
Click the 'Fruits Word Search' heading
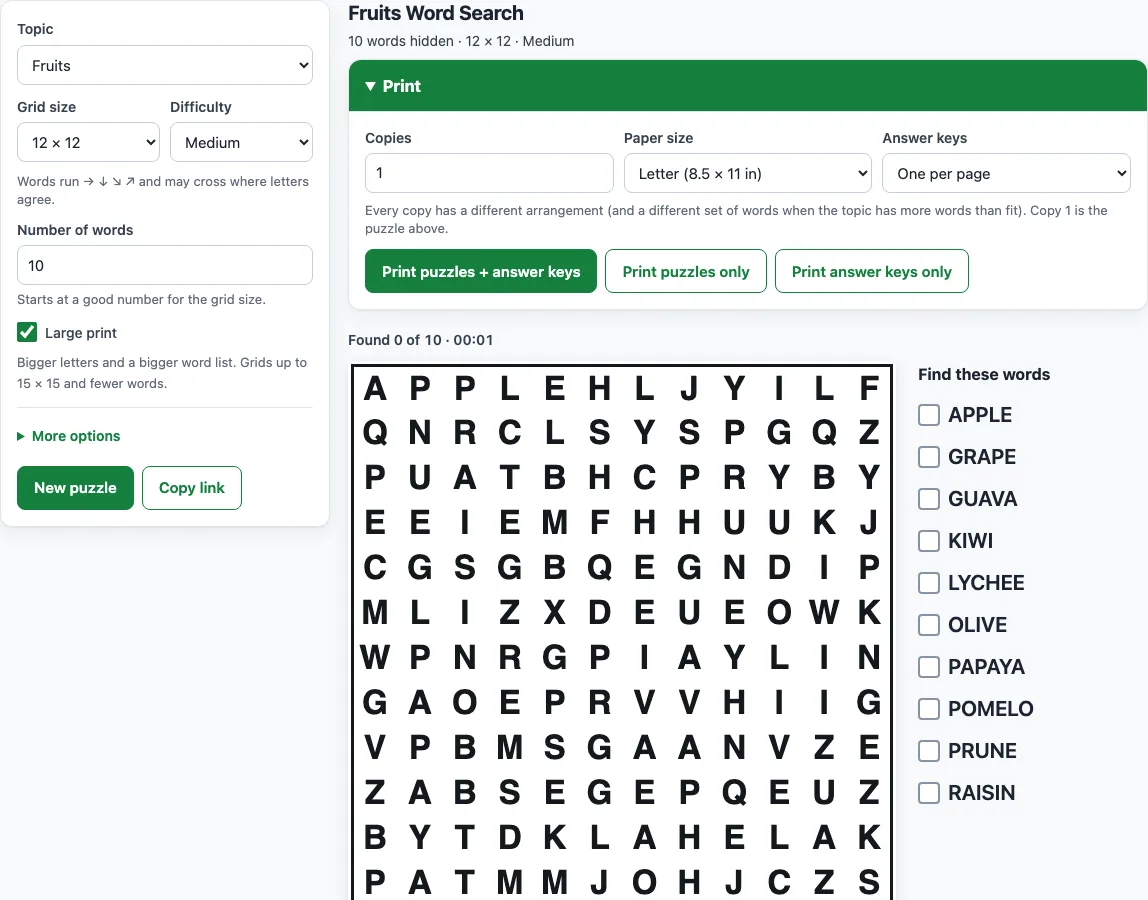436,13
